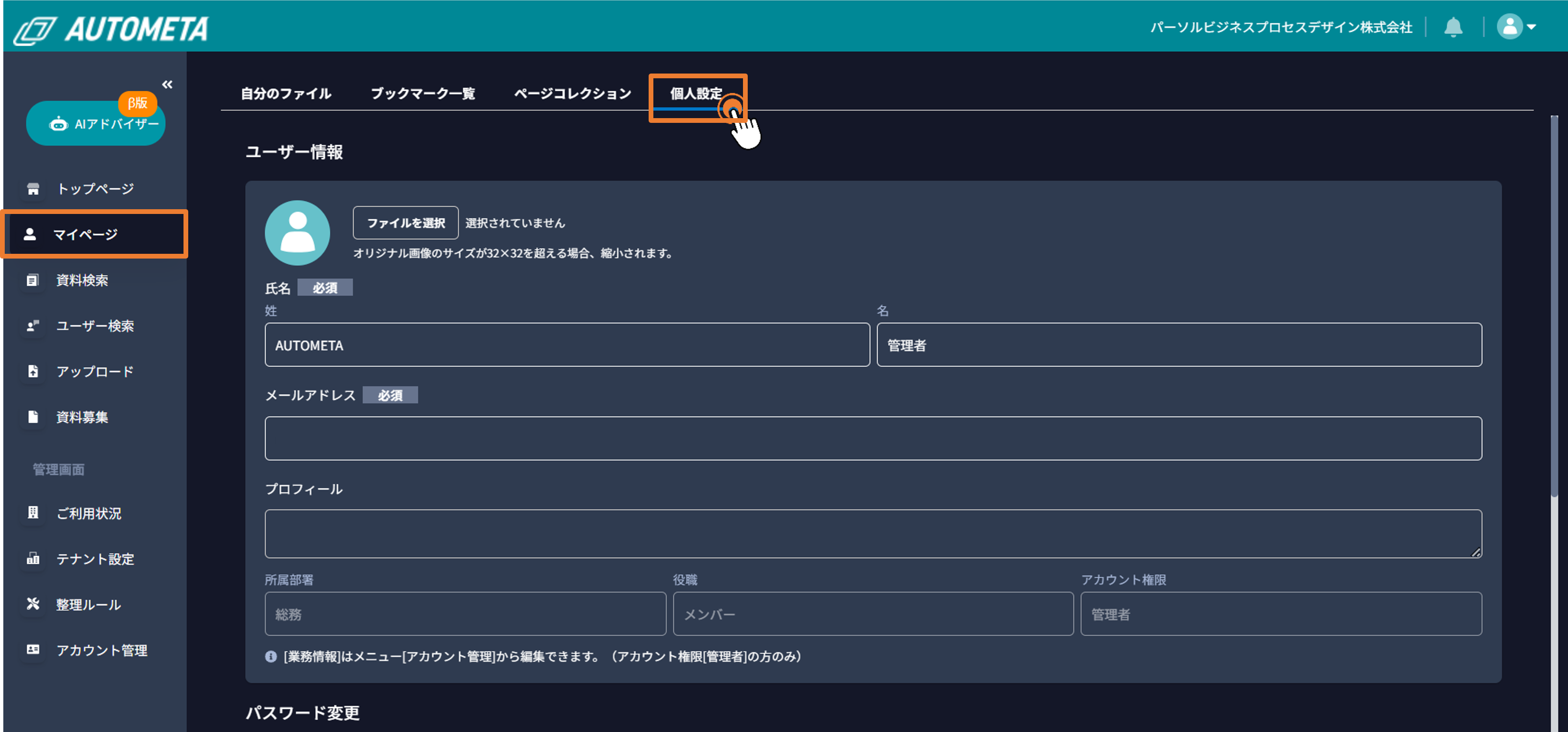Select マイページ in the sidebar
Viewport: 1568px width, 732px height.
95,234
